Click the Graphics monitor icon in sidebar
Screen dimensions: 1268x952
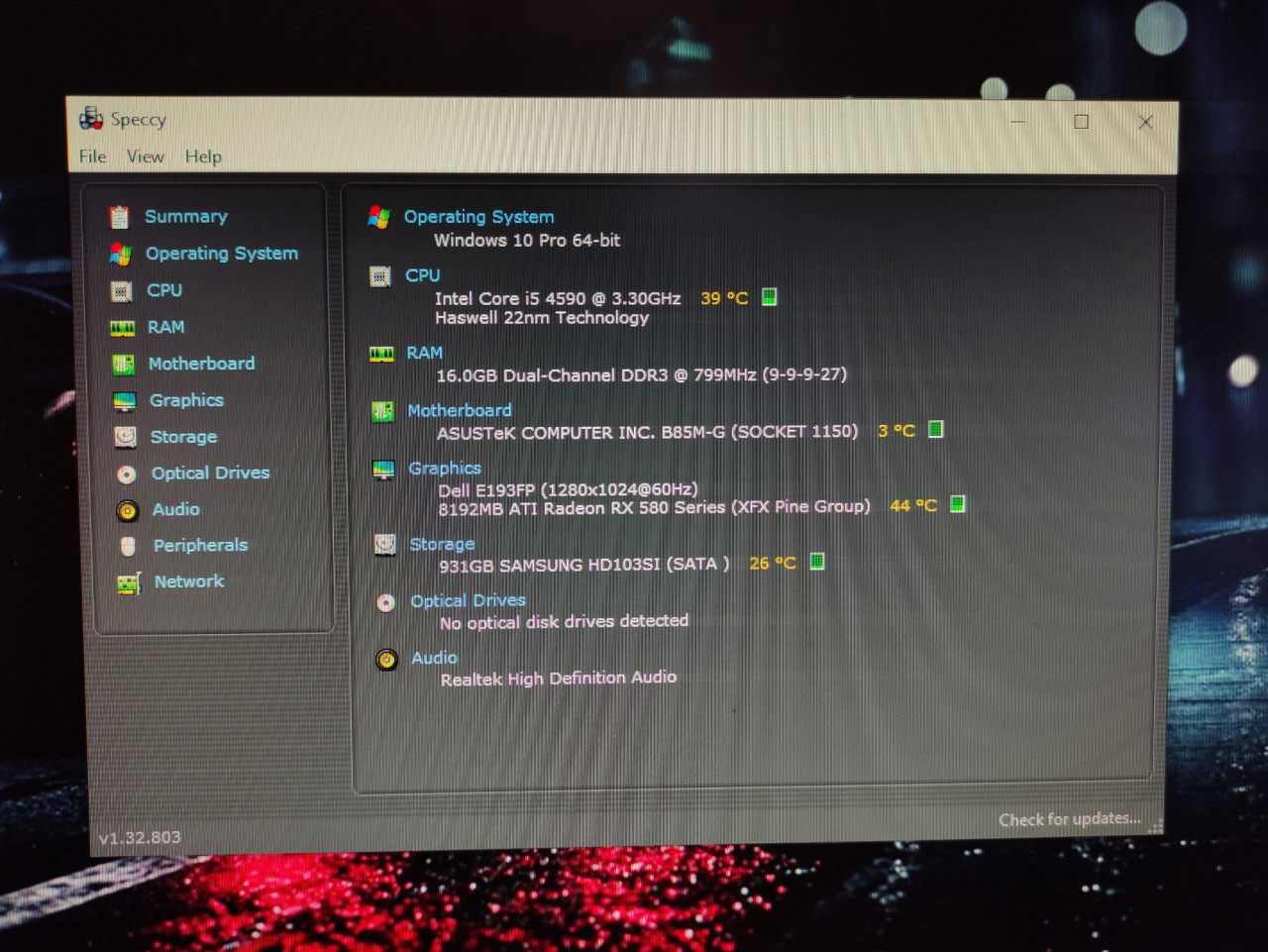pyautogui.click(x=125, y=401)
